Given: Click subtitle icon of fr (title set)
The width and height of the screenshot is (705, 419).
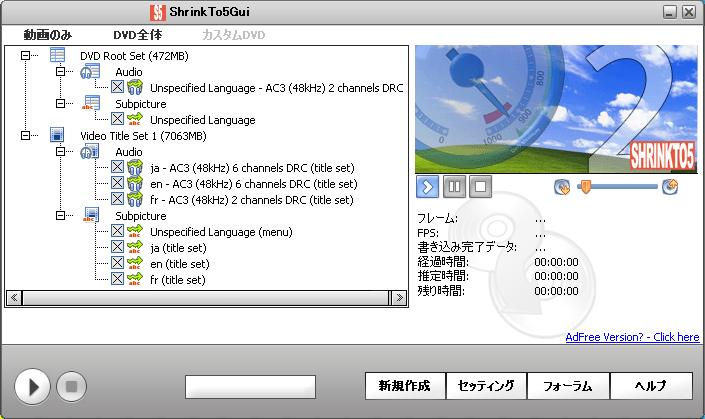Looking at the screenshot, I should point(135,279).
